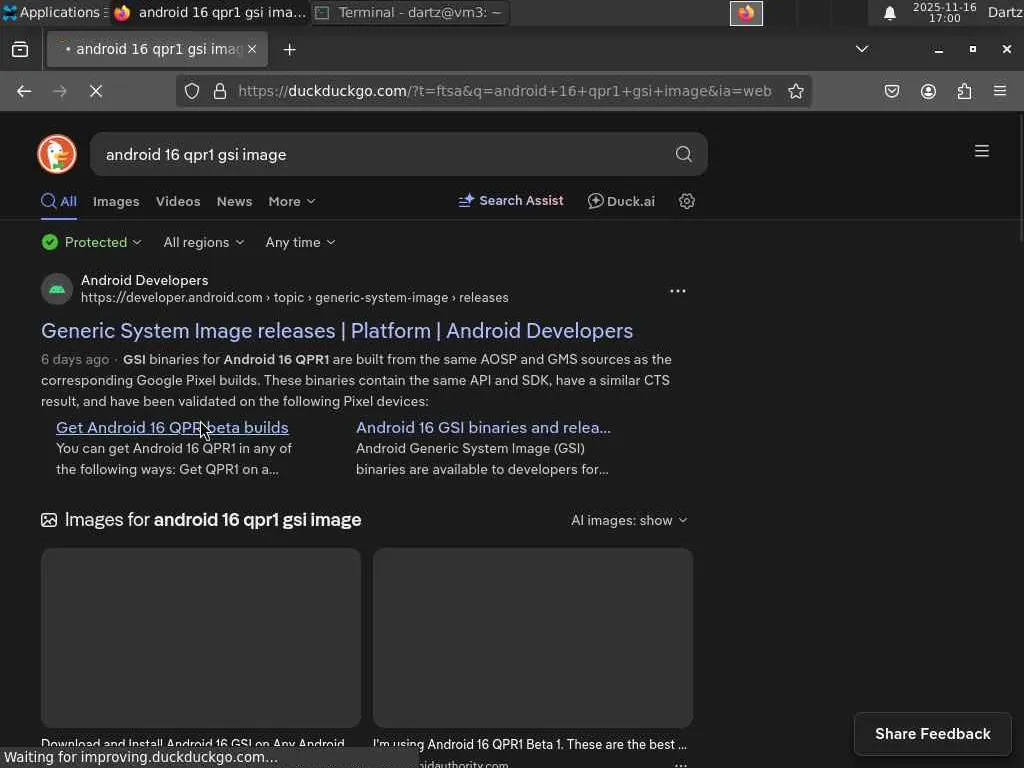Image resolution: width=1024 pixels, height=768 pixels.
Task: Open Android 16 GSI binaries and relea... link
Action: 483,427
